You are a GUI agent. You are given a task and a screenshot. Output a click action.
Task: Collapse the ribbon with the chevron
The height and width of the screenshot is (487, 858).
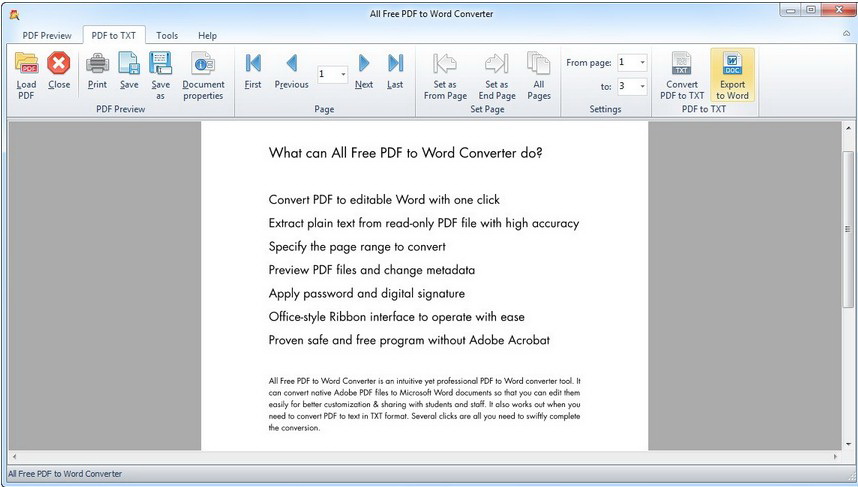tap(846, 34)
